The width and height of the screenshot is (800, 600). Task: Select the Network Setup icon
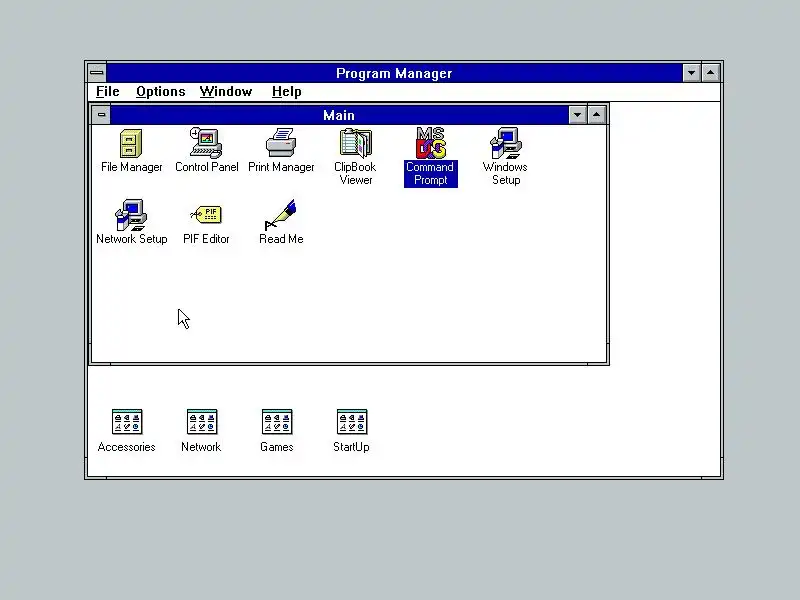pyautogui.click(x=131, y=215)
